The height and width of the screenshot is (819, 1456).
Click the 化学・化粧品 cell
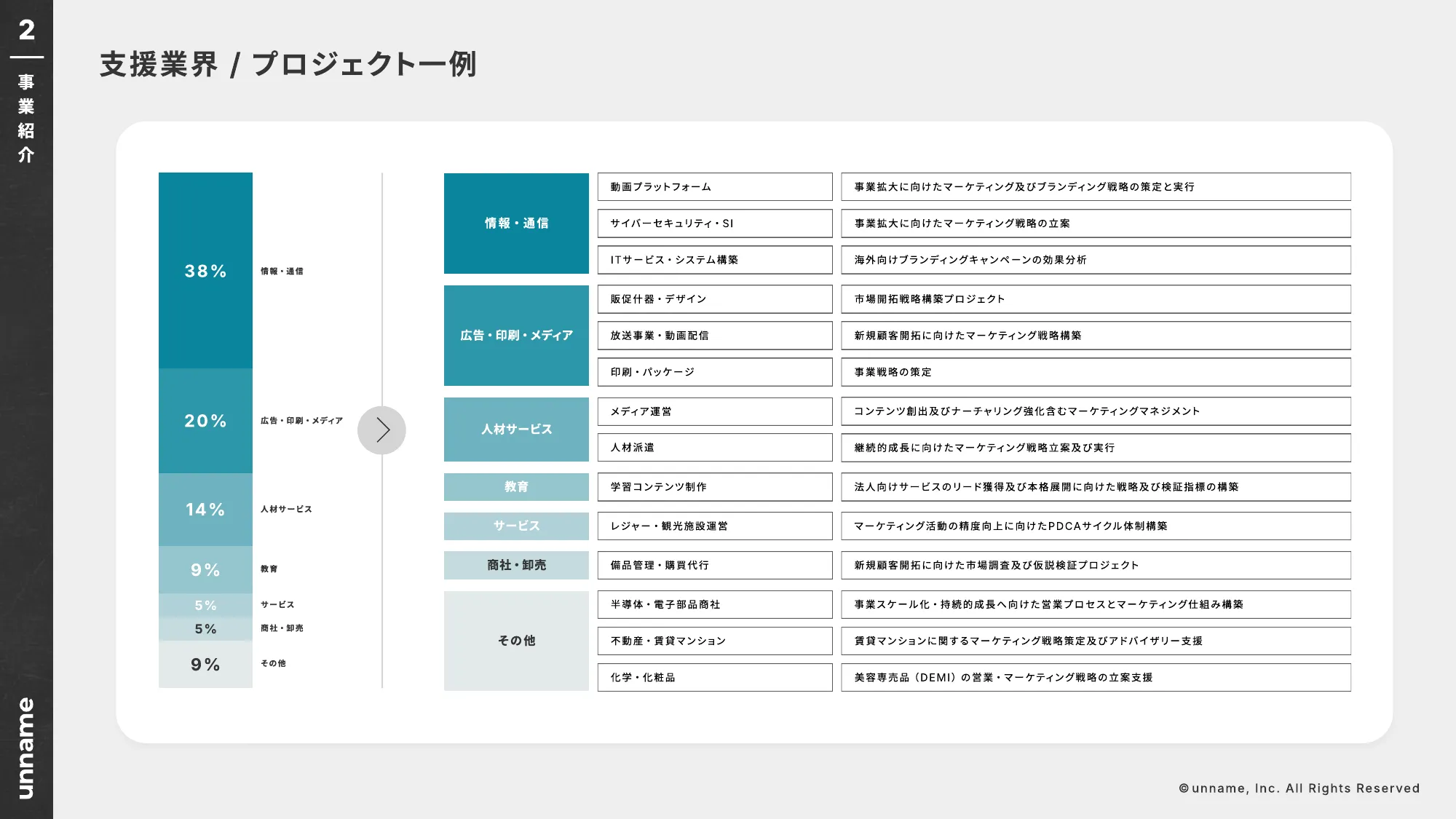[x=715, y=678]
